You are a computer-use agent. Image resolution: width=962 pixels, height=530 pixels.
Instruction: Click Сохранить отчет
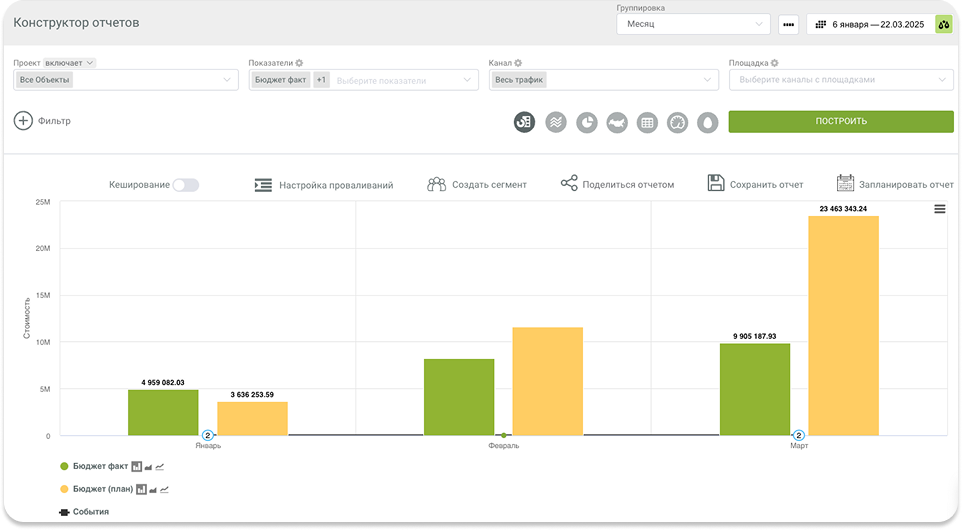pos(755,185)
